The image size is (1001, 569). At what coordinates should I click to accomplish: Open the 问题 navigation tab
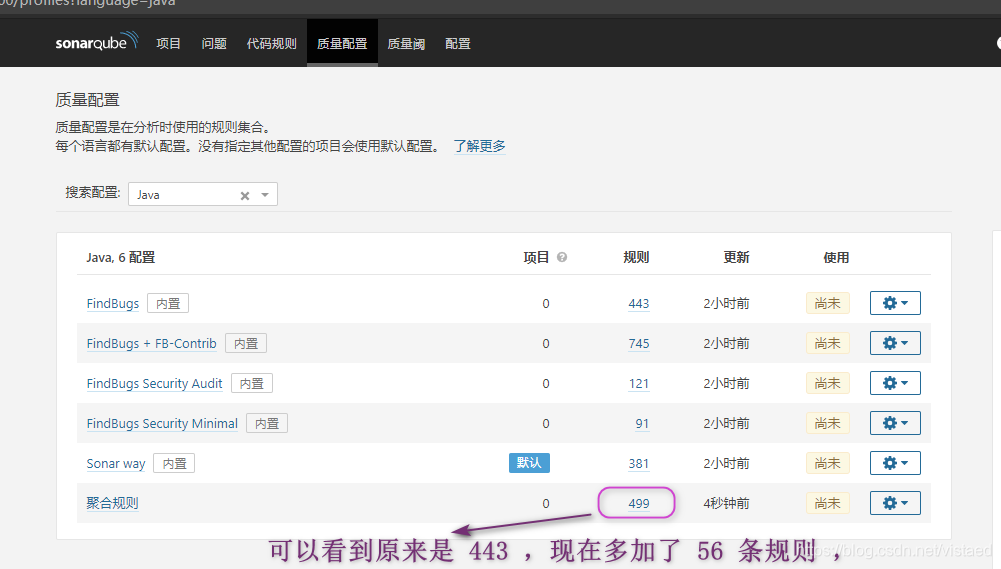coord(214,43)
